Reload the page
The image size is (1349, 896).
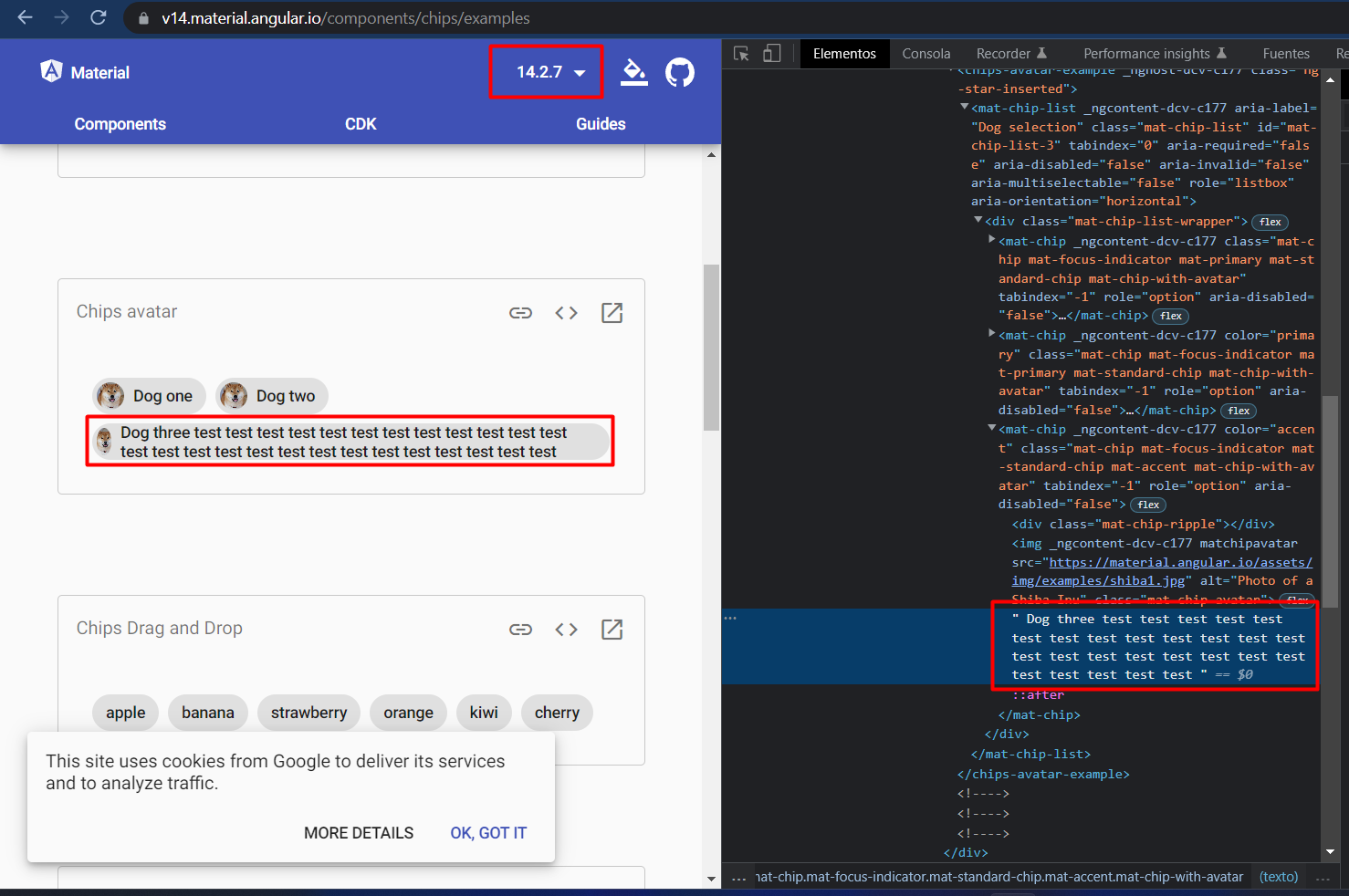(x=99, y=18)
